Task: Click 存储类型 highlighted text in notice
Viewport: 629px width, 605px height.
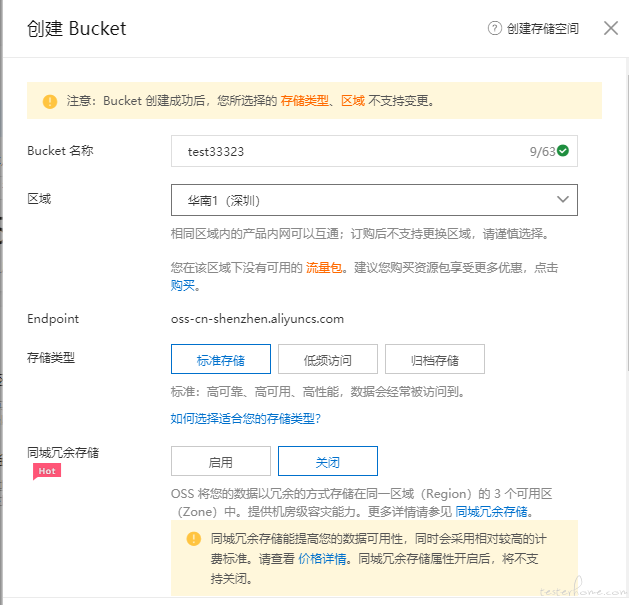Action: pyautogui.click(x=304, y=101)
